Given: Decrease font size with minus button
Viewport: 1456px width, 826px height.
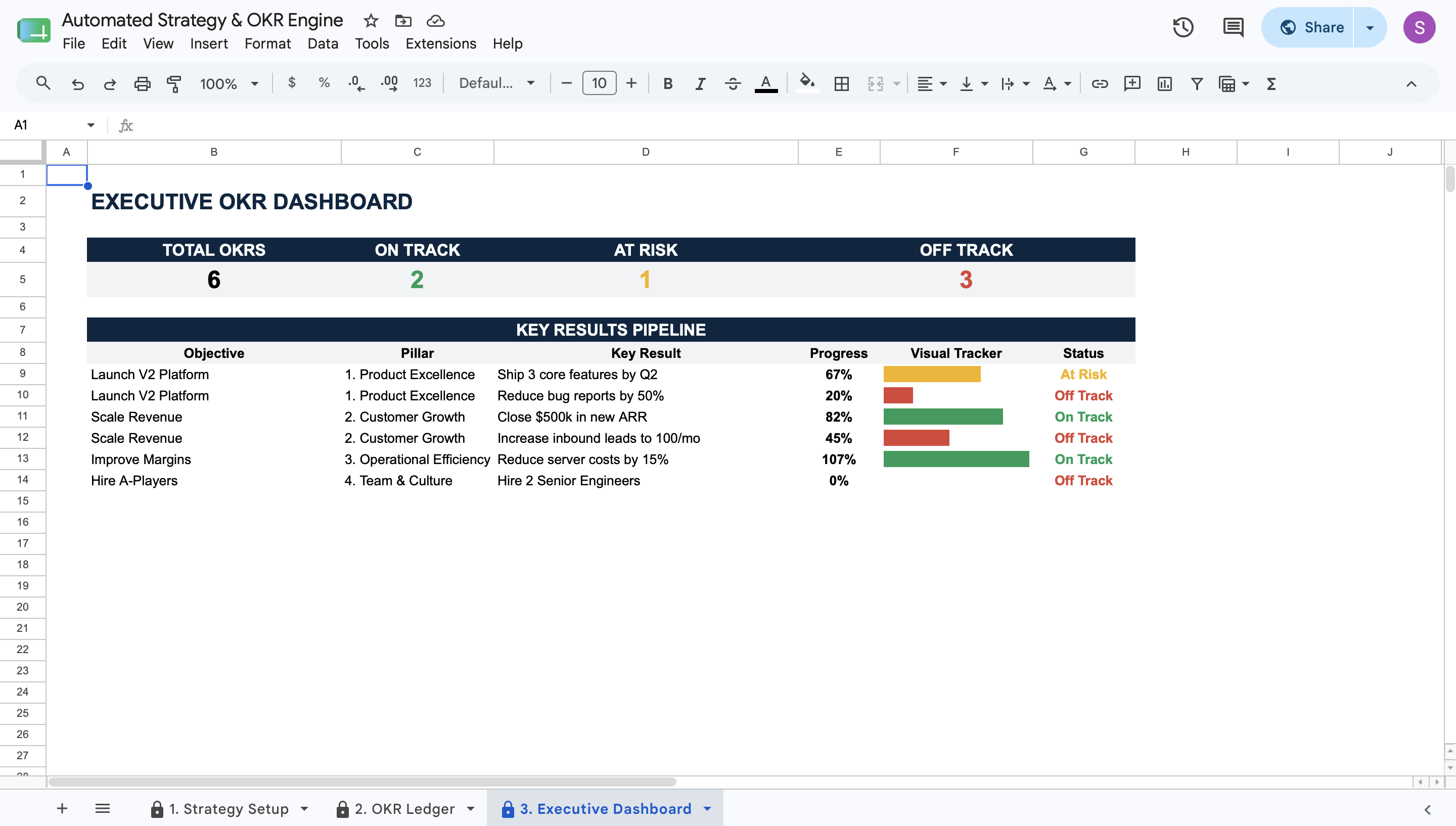Looking at the screenshot, I should [566, 83].
